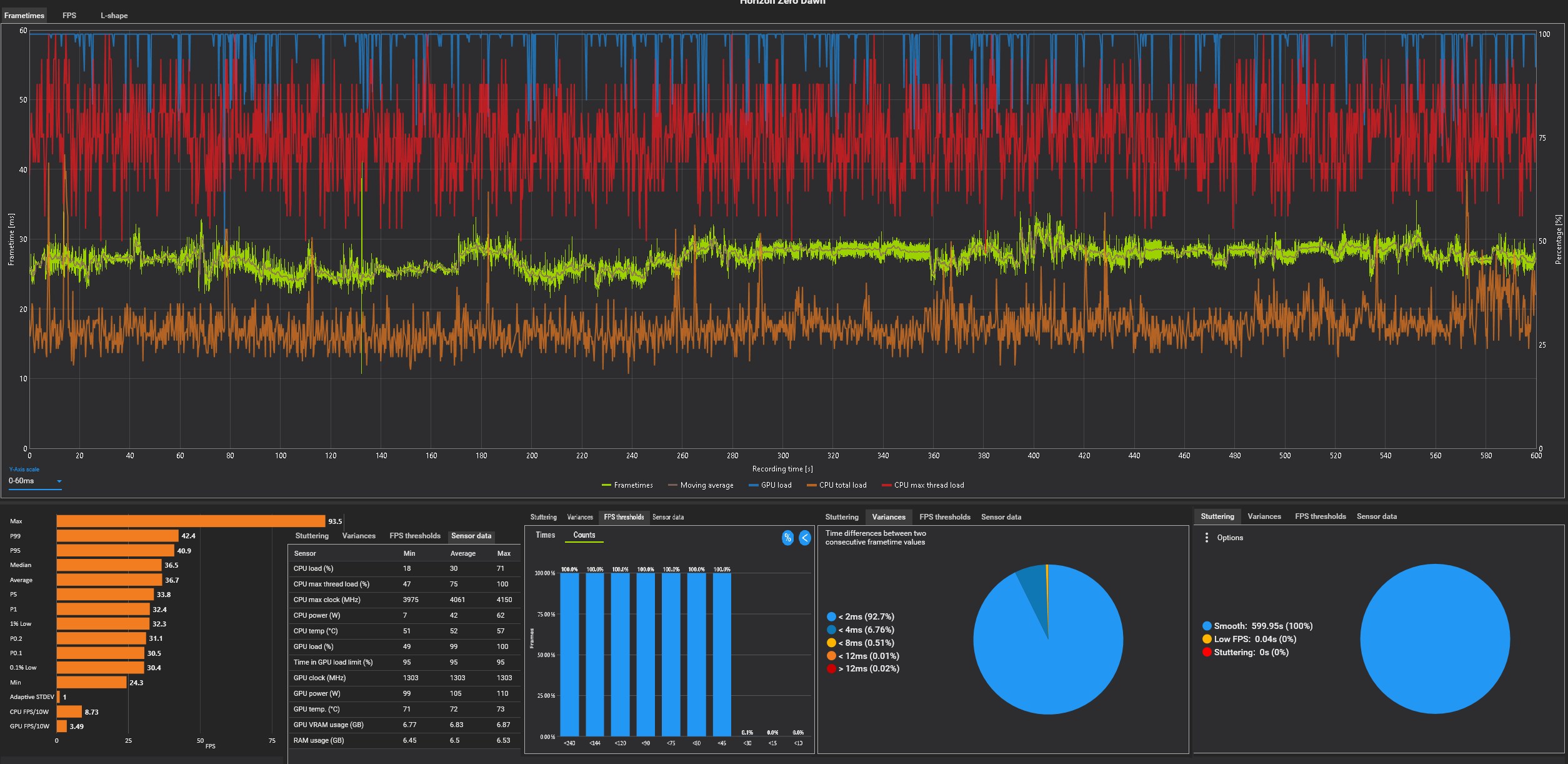Viewport: 1568px width, 764px height.
Task: Expand Options in the Stuttering pie panel
Action: coord(1229,538)
